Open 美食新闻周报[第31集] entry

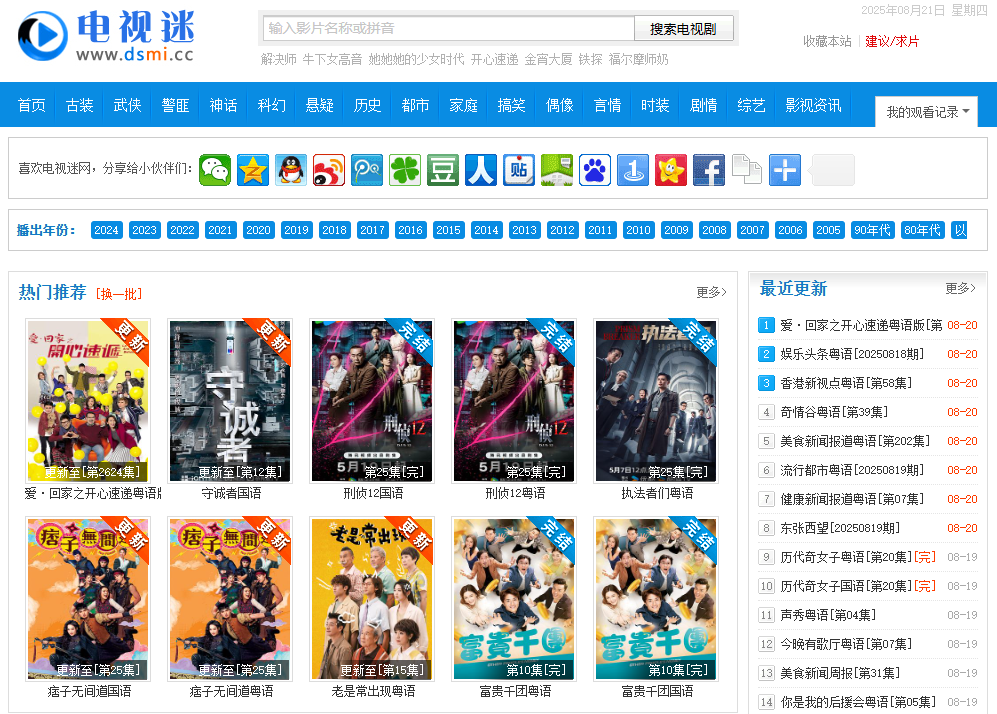click(x=841, y=673)
